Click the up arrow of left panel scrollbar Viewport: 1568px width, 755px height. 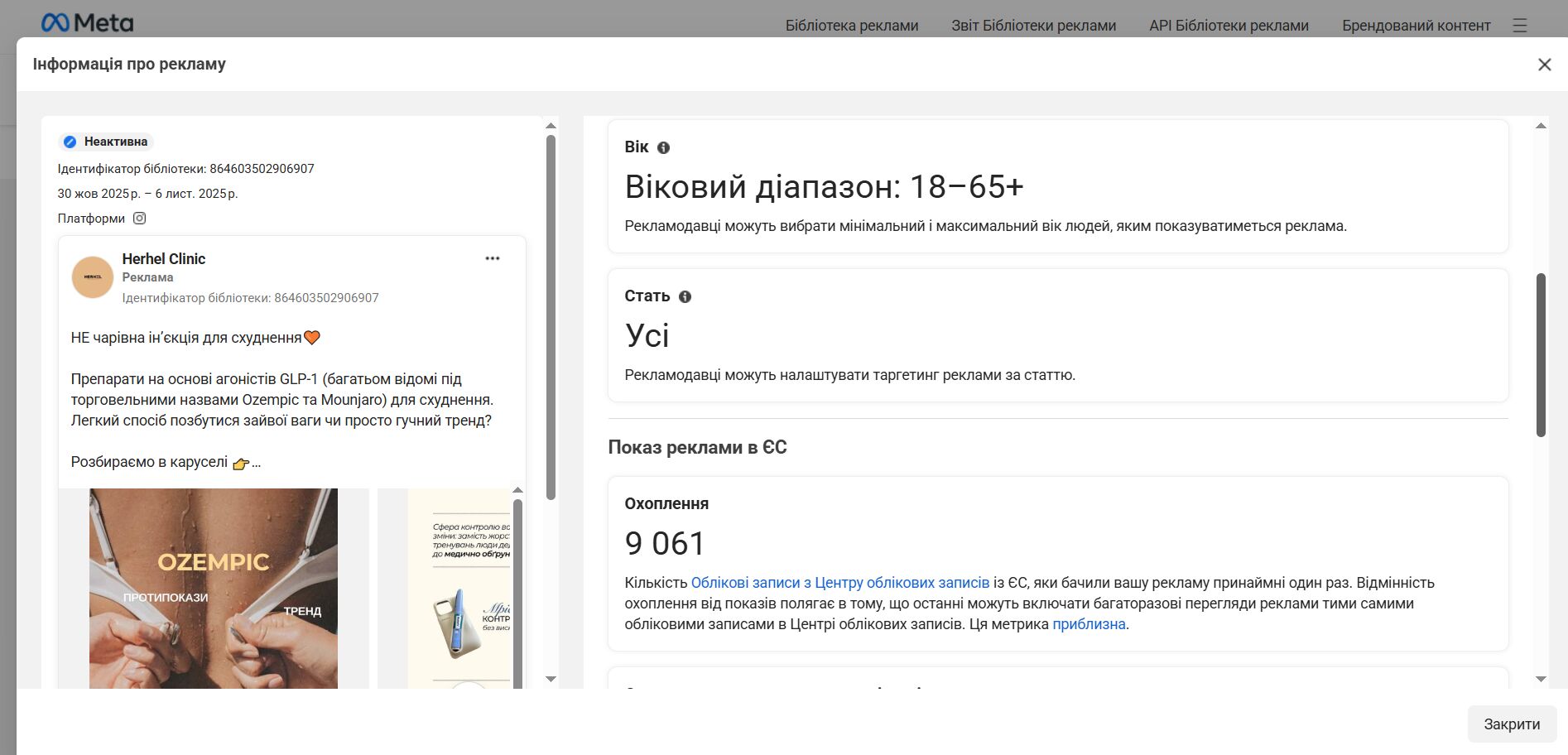[551, 126]
